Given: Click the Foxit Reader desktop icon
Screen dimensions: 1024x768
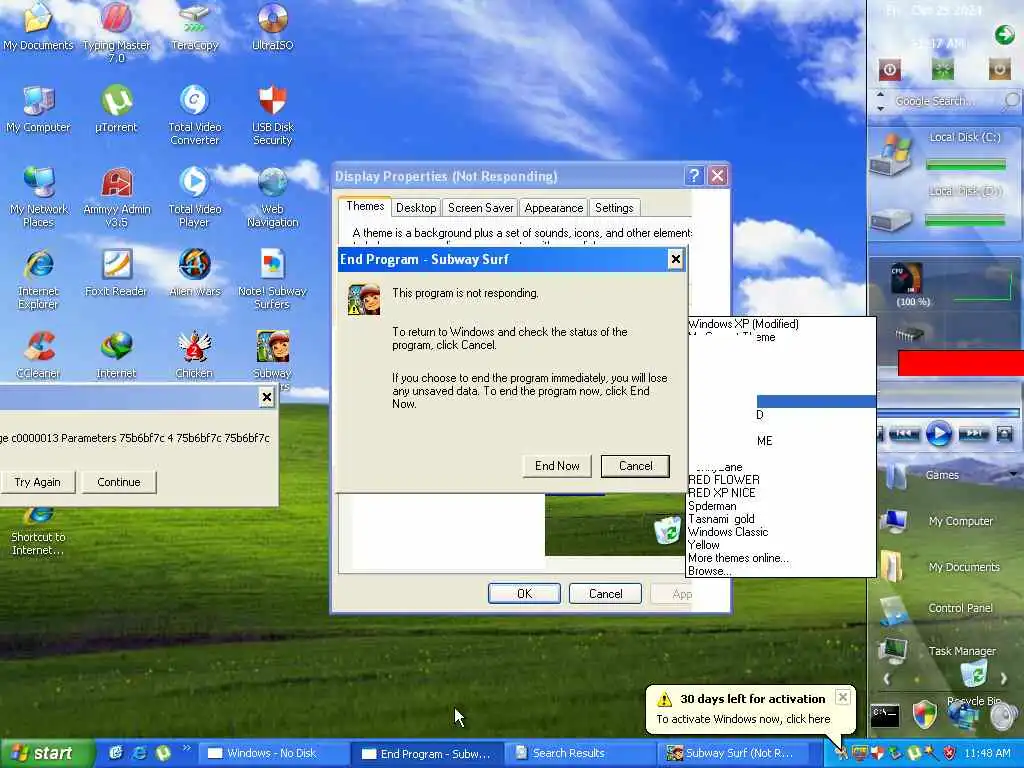Looking at the screenshot, I should coord(116,273).
